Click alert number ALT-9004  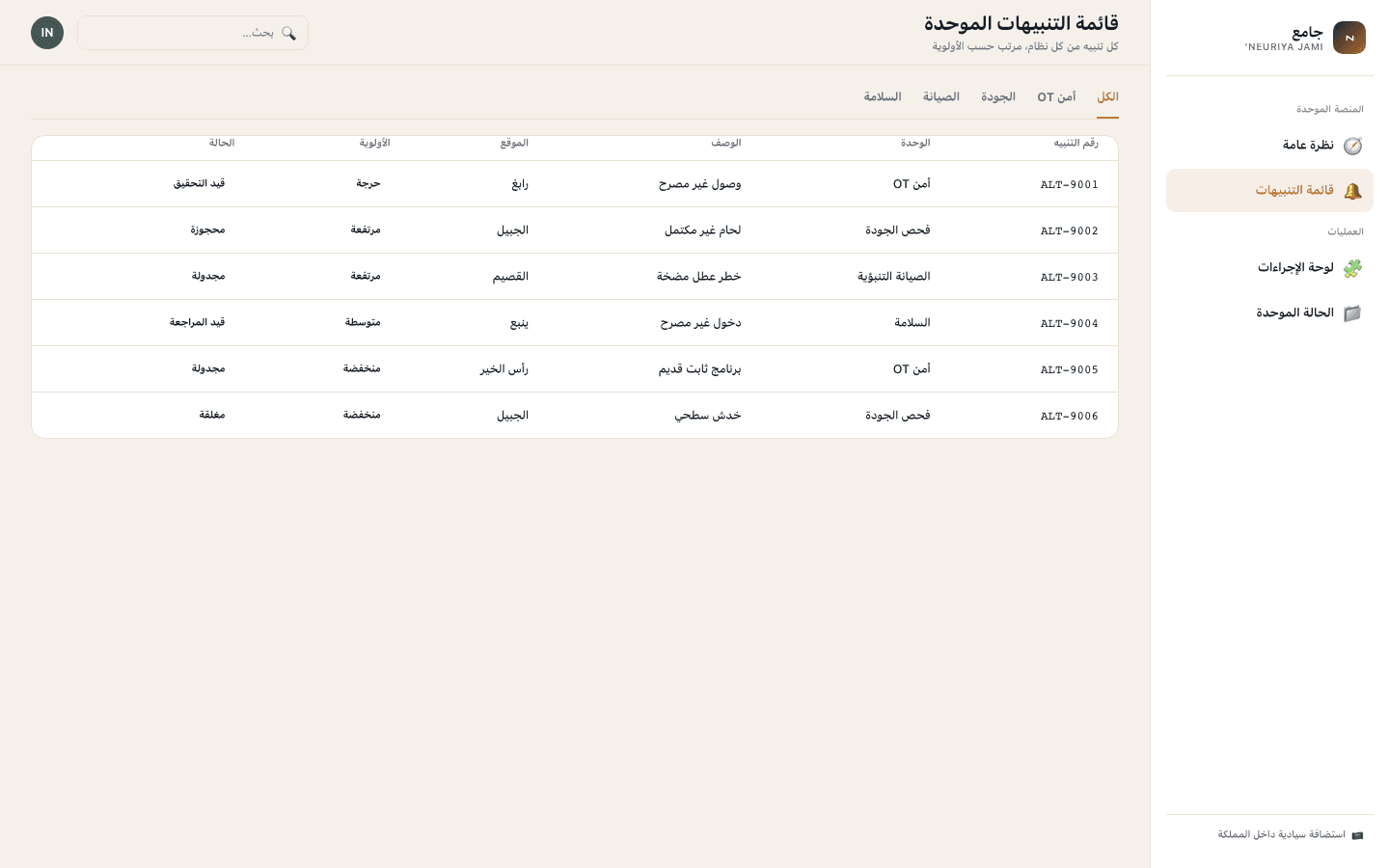1070,323
